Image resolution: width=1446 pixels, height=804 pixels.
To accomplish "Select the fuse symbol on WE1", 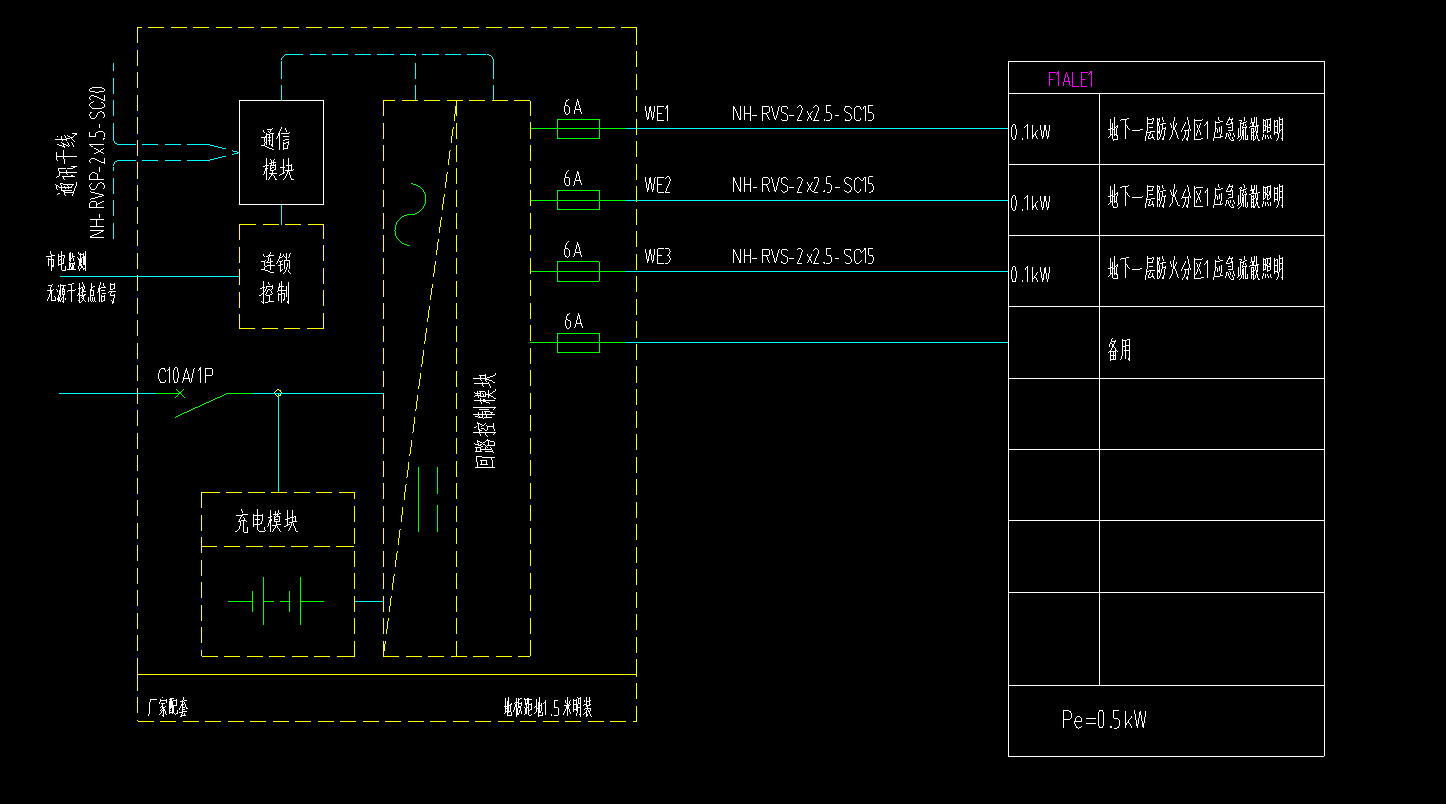I will pyautogui.click(x=578, y=129).
